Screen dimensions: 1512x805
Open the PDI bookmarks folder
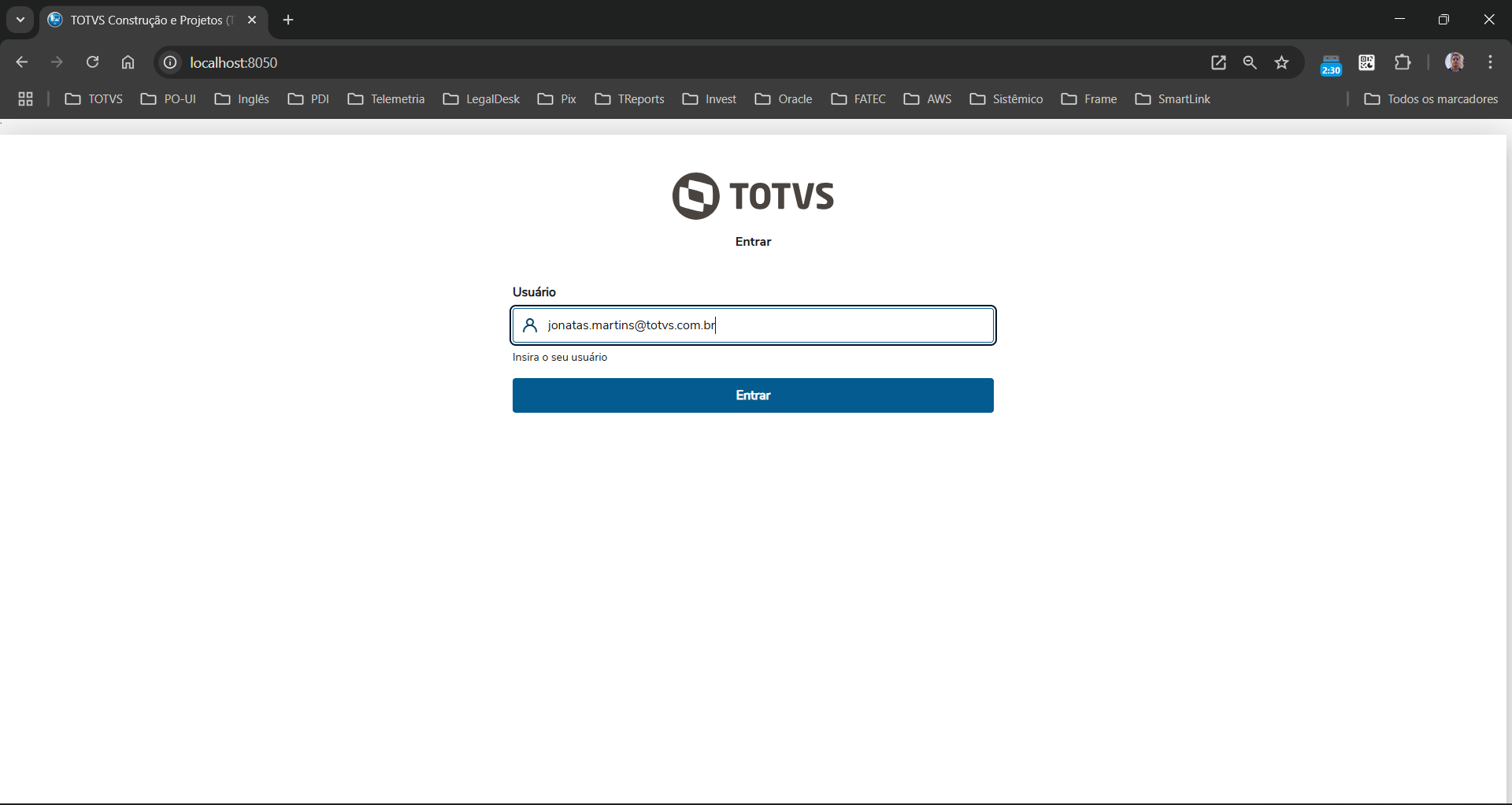(x=308, y=98)
